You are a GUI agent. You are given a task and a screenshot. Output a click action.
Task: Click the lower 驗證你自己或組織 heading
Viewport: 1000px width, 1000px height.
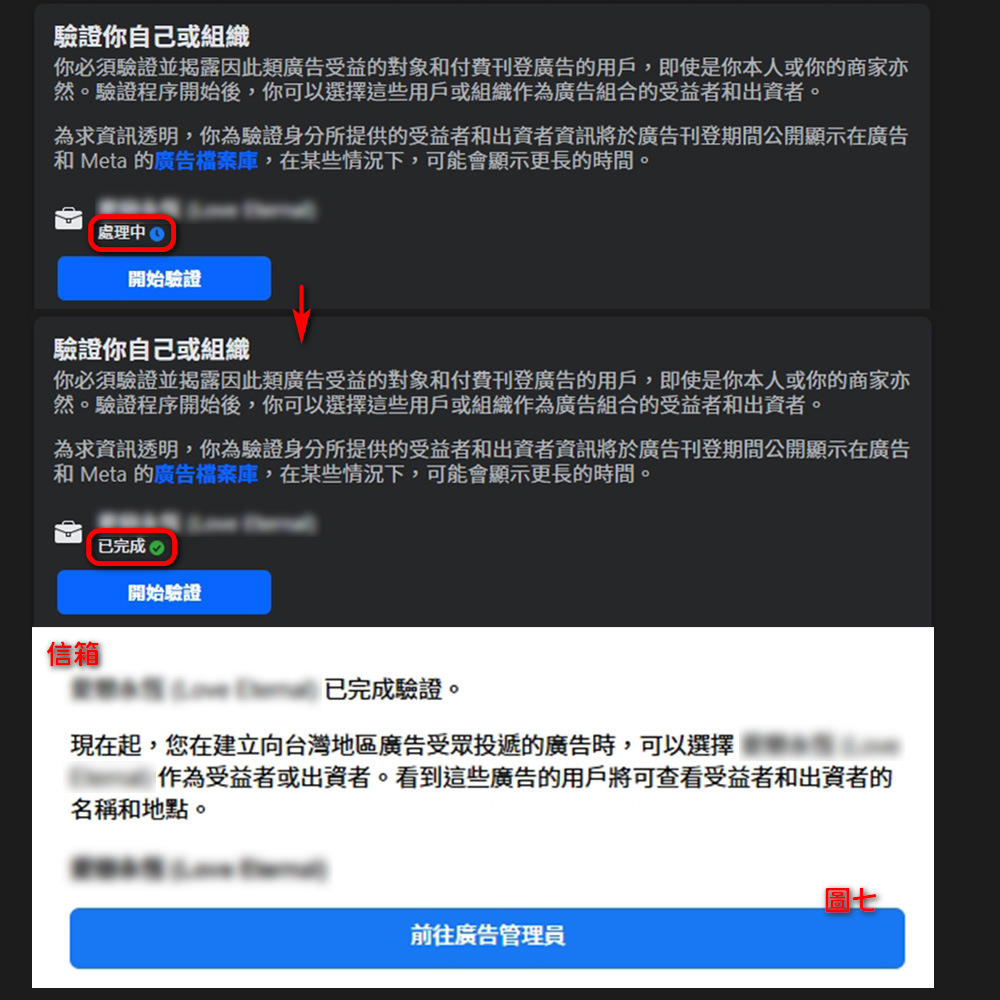[152, 349]
